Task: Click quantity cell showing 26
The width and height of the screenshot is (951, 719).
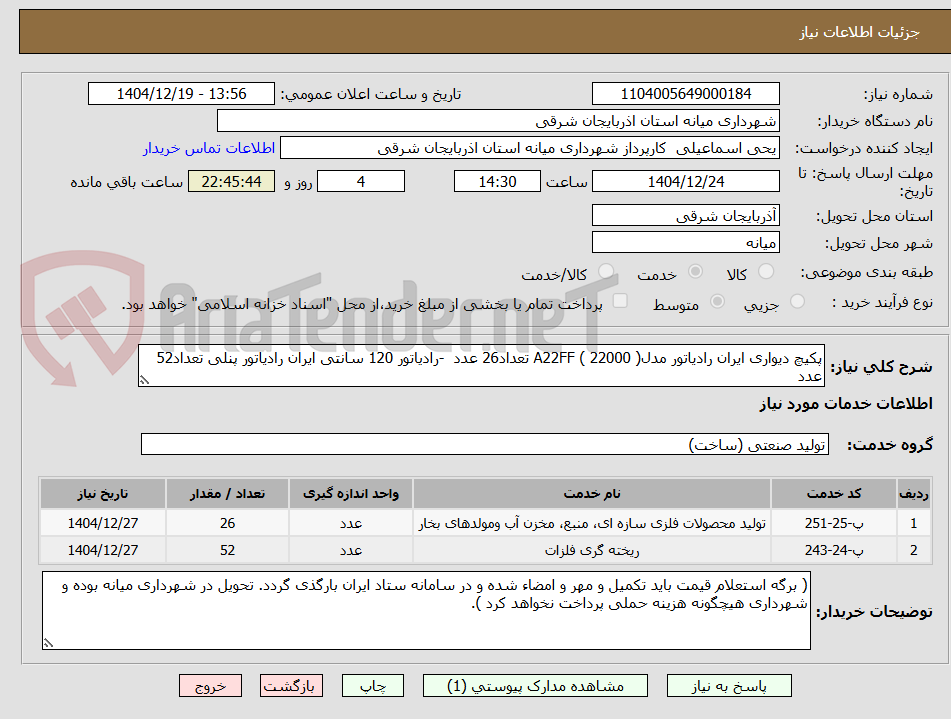Action: [x=227, y=522]
